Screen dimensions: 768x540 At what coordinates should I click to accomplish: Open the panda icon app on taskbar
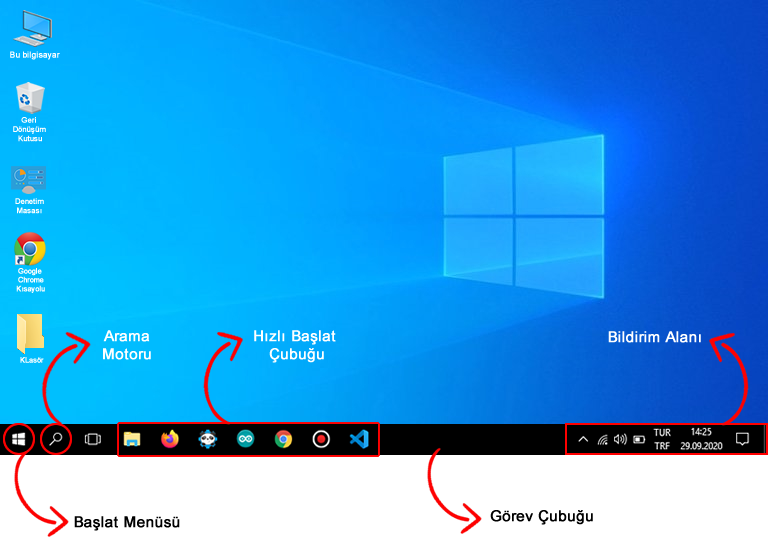pos(207,439)
